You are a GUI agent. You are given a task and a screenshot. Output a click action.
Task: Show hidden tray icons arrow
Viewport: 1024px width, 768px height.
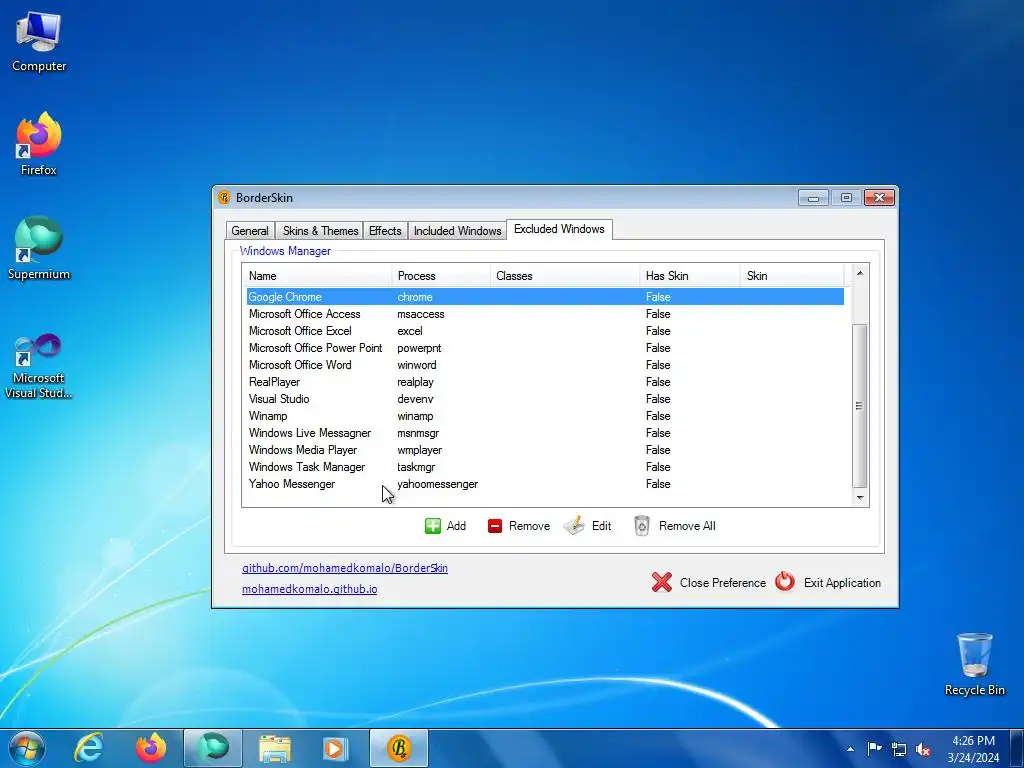[x=850, y=749]
